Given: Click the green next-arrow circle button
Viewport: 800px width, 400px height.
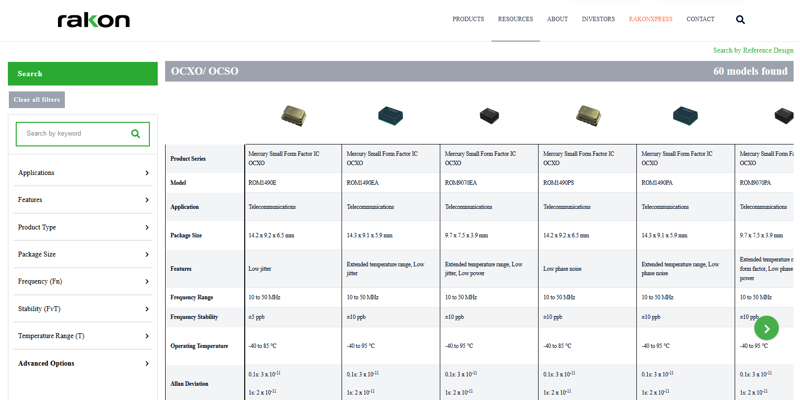Looking at the screenshot, I should click(766, 328).
